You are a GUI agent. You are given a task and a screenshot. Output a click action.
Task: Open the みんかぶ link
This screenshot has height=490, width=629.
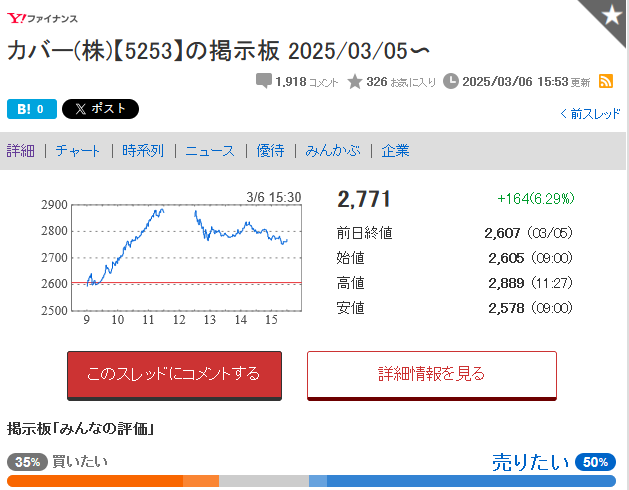333,151
